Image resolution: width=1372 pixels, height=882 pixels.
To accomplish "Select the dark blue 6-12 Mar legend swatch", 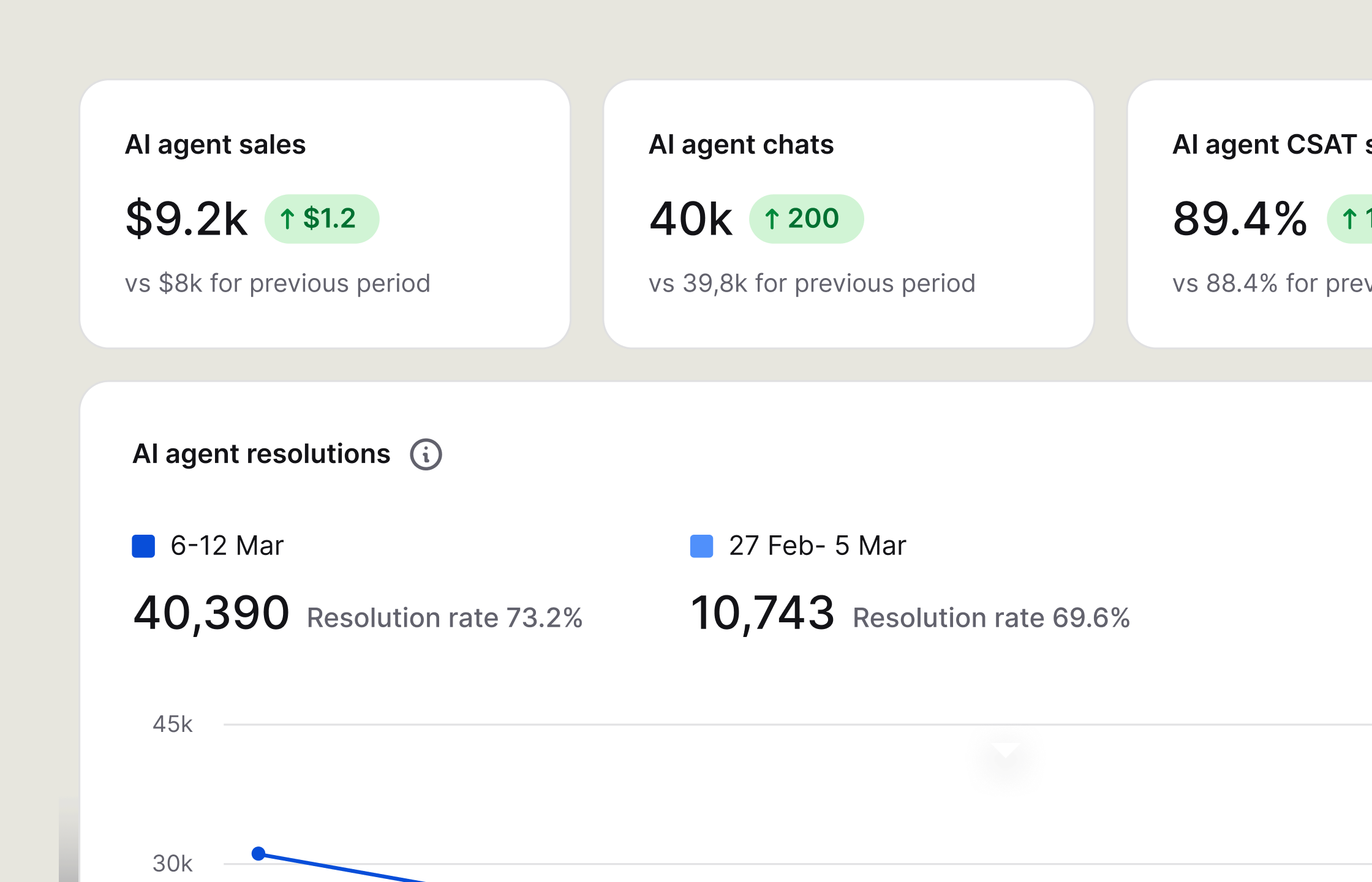I will [x=143, y=546].
